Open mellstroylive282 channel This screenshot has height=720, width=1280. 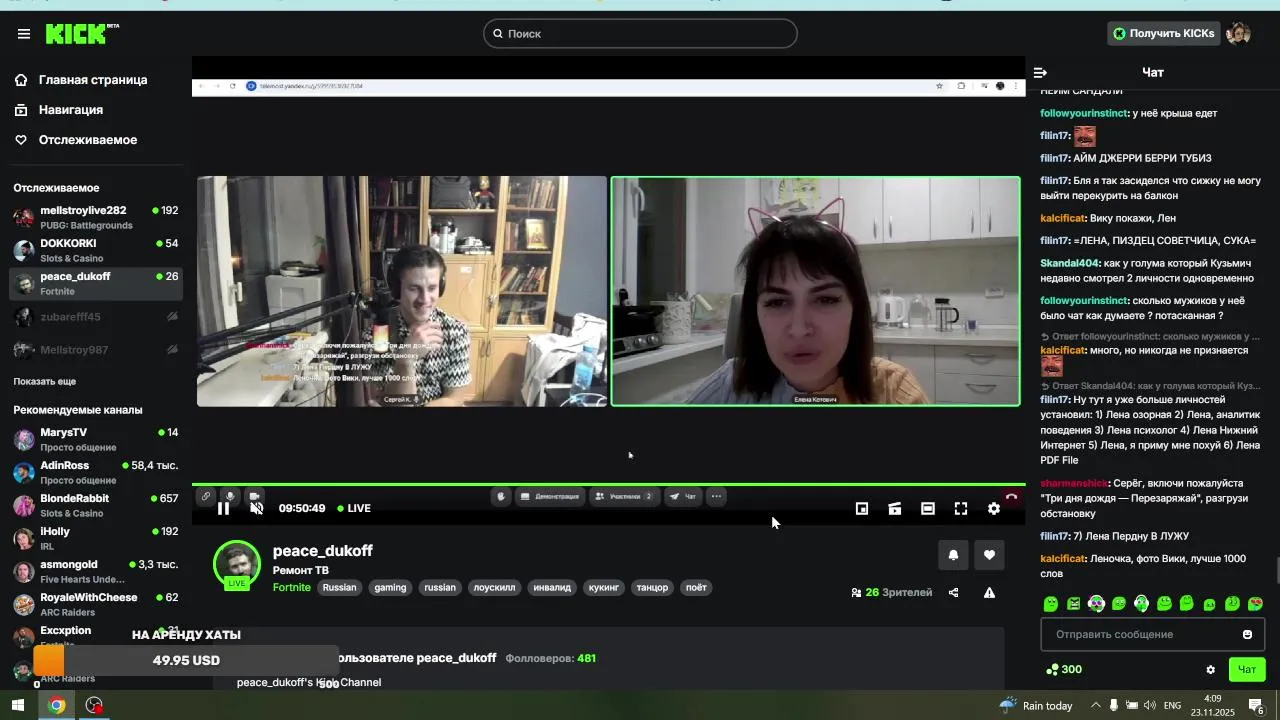[x=96, y=217]
